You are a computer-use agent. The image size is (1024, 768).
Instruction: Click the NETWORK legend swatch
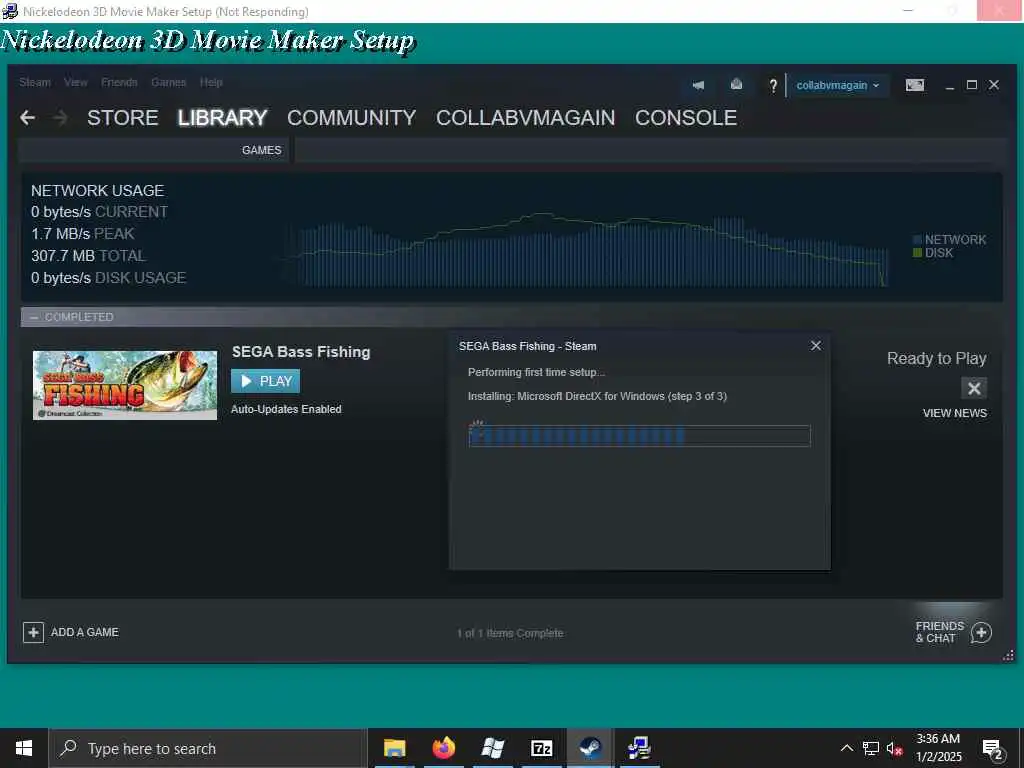point(918,240)
